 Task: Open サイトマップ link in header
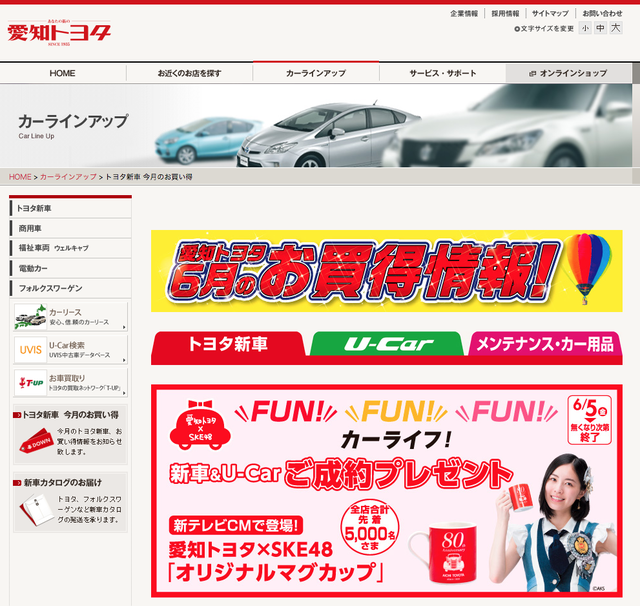click(x=550, y=13)
